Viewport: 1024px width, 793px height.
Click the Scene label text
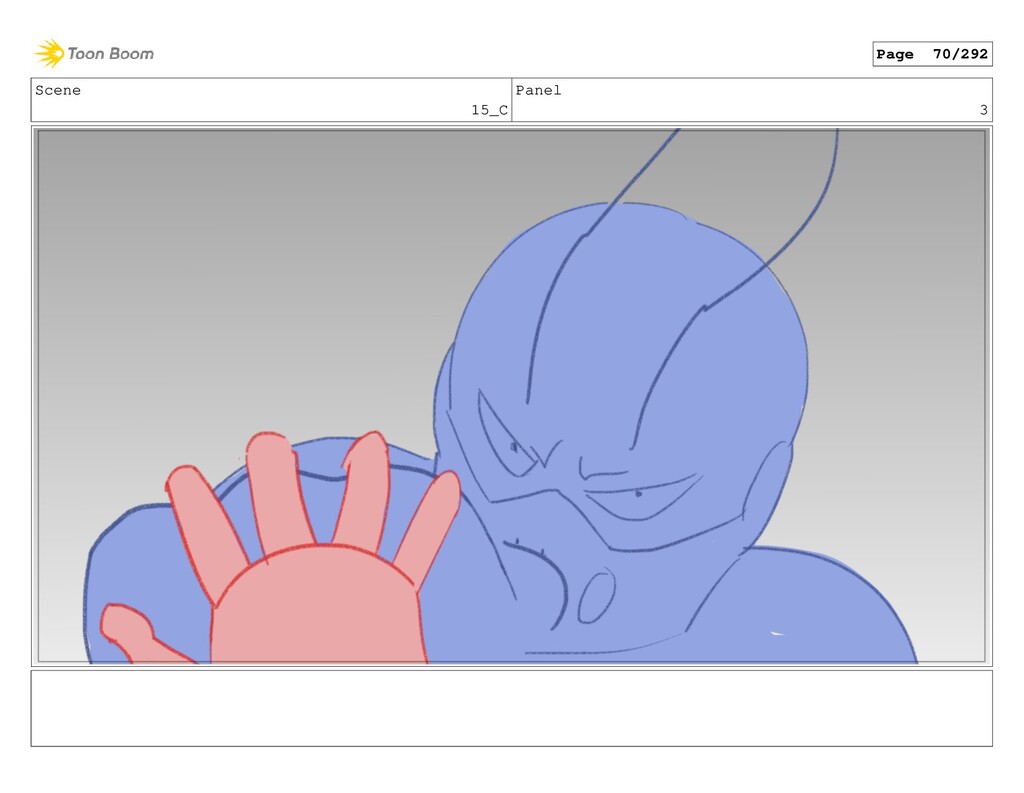(x=58, y=90)
